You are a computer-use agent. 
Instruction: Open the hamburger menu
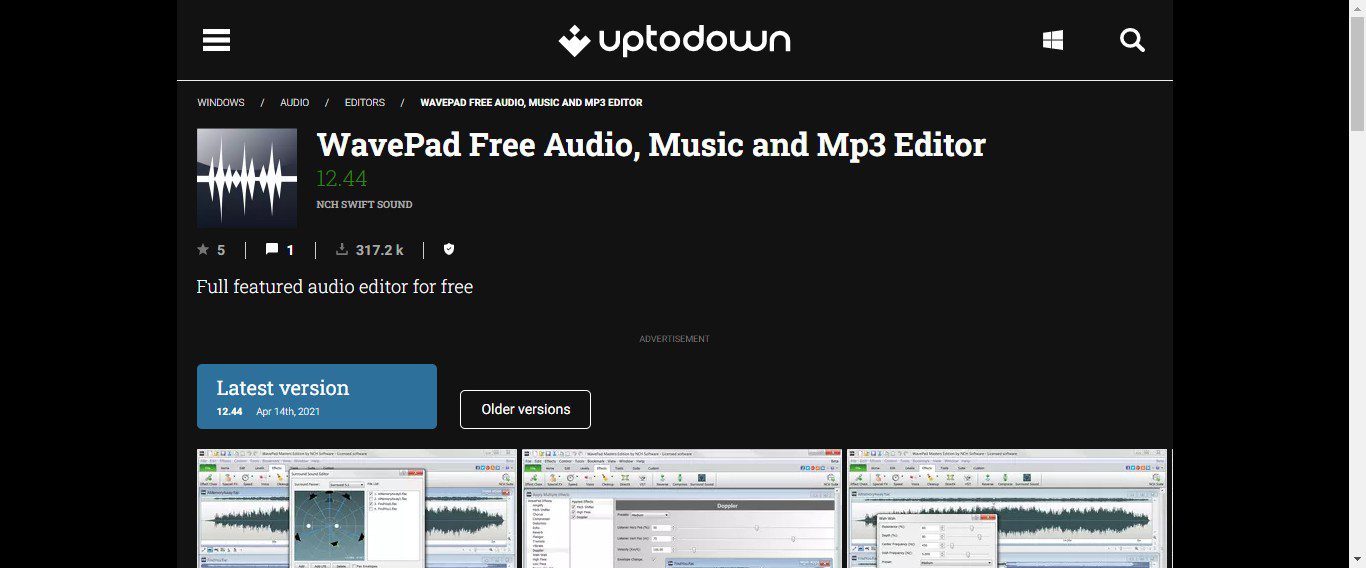pyautogui.click(x=216, y=40)
